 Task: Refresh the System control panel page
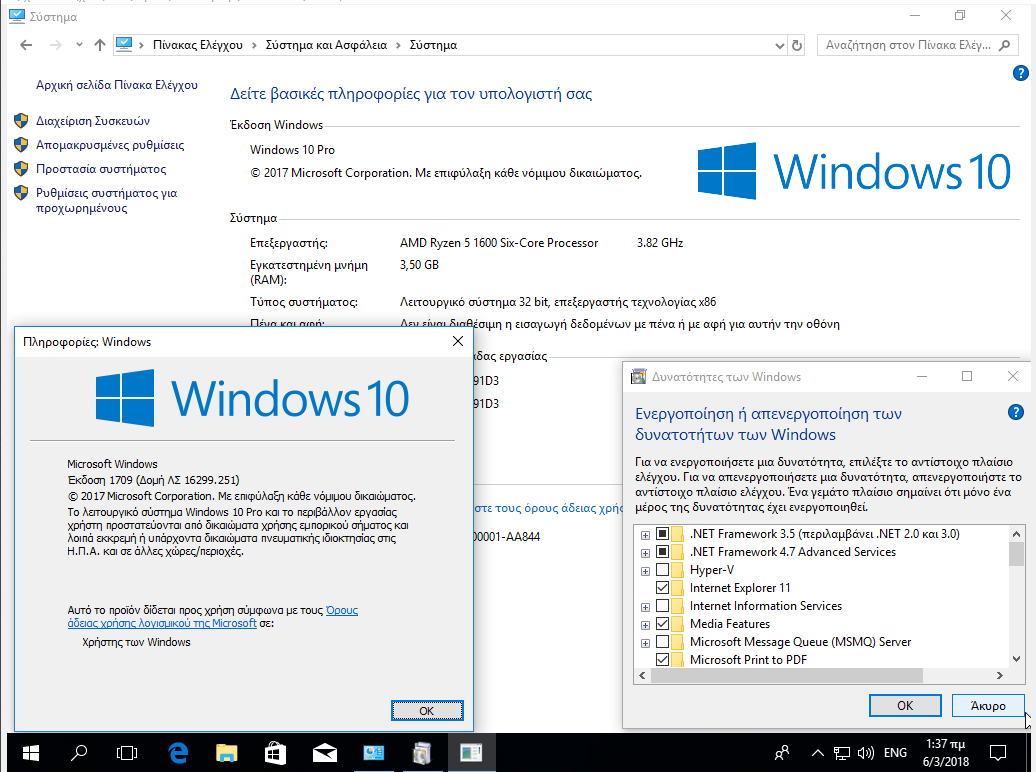click(797, 45)
